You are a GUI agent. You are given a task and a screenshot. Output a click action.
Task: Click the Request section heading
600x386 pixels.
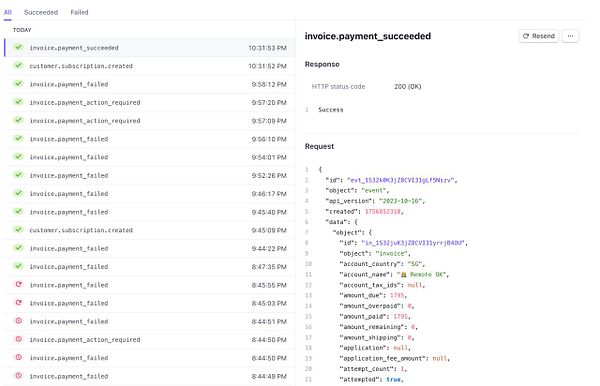tap(319, 146)
